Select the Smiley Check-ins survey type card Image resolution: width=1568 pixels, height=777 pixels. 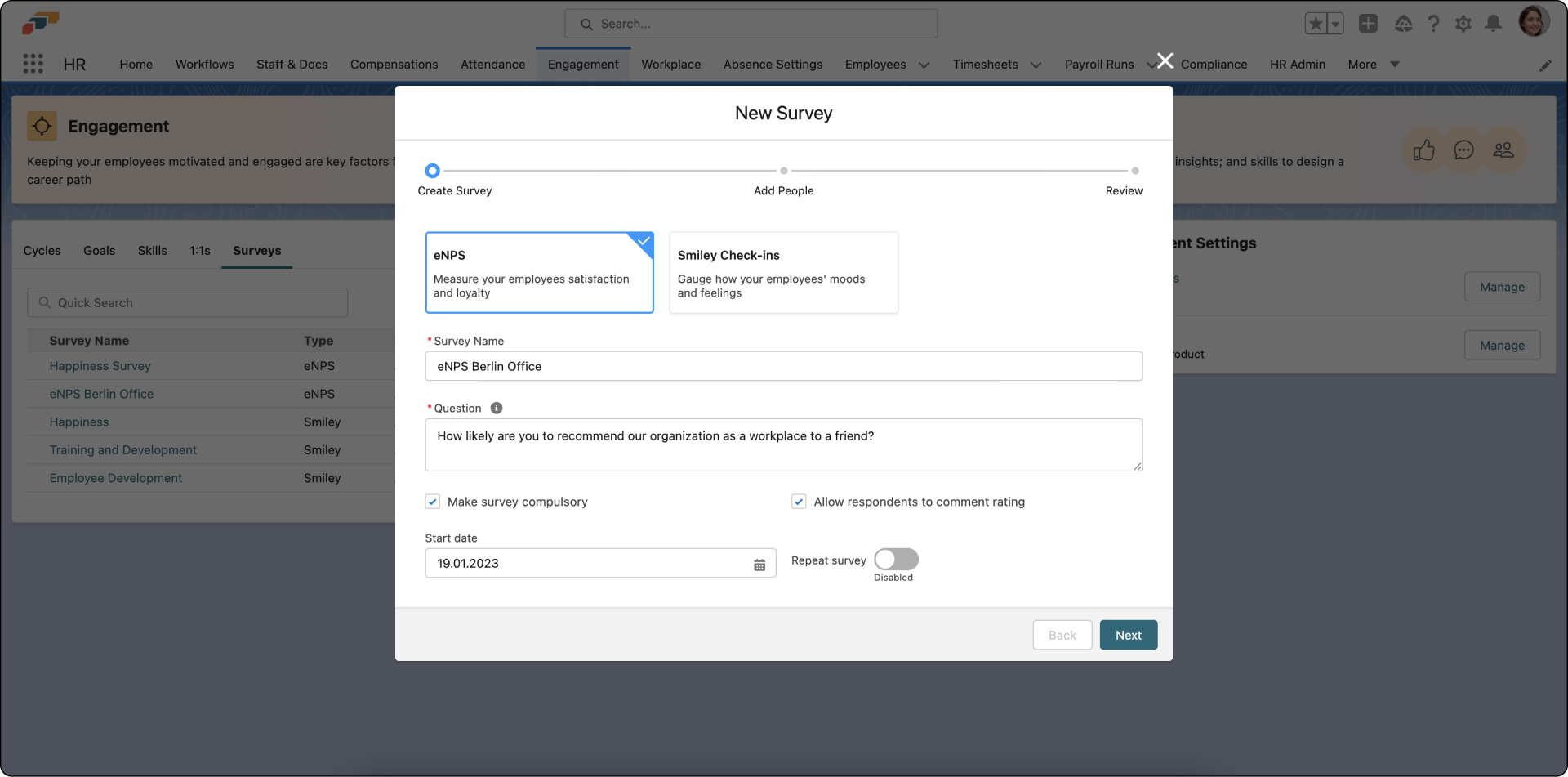point(783,272)
